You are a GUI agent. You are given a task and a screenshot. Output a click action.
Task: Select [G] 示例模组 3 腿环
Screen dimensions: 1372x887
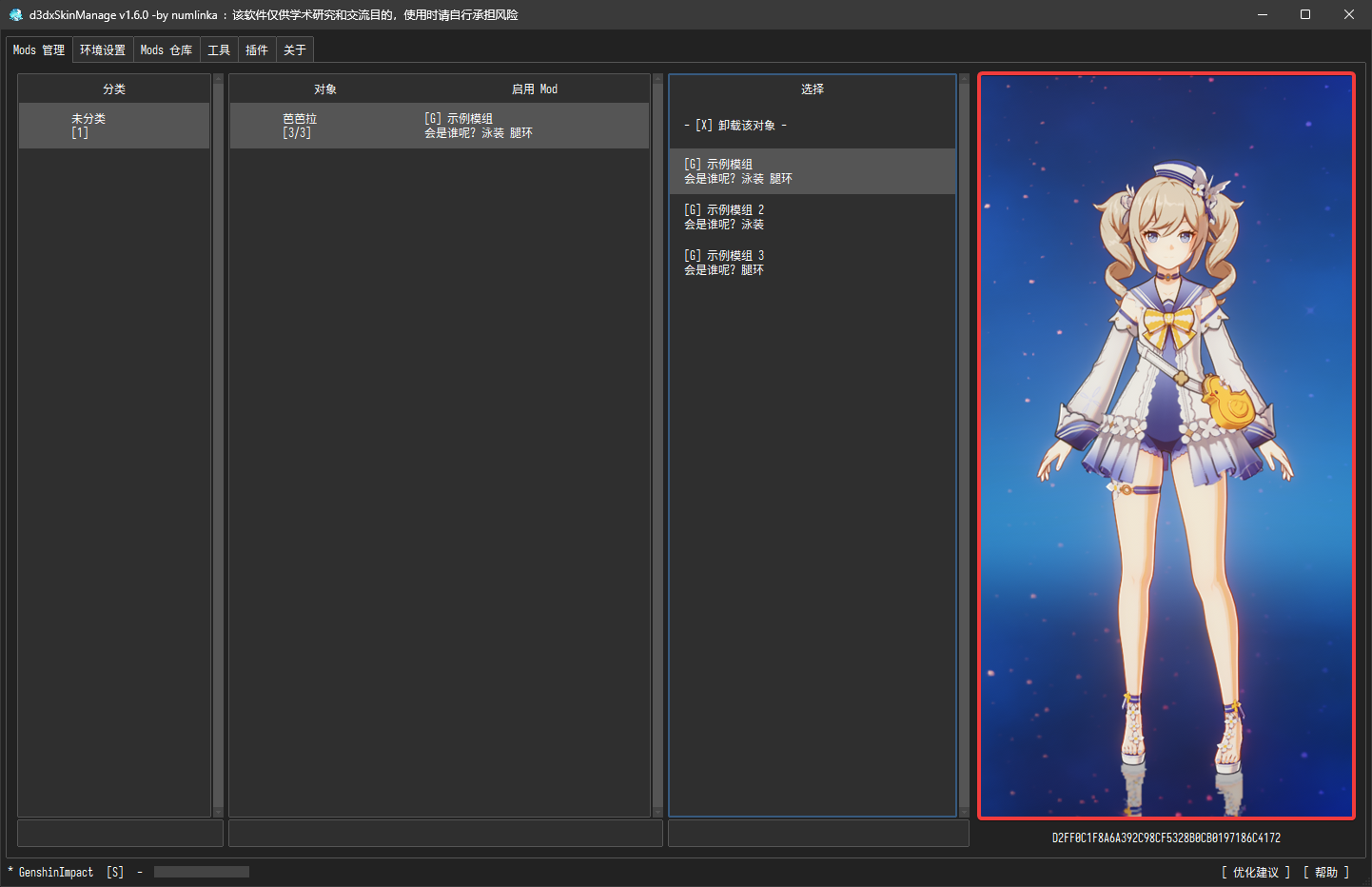pos(812,263)
